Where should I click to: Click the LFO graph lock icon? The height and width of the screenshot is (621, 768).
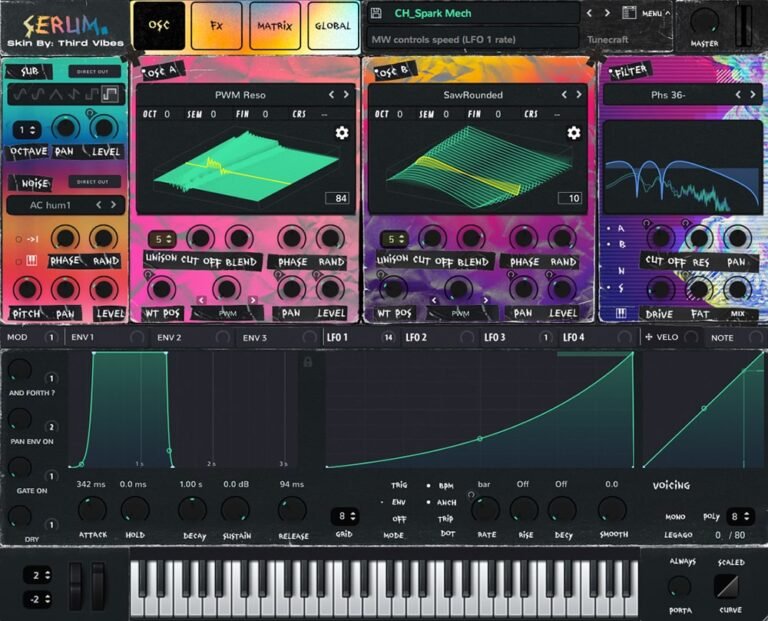308,362
